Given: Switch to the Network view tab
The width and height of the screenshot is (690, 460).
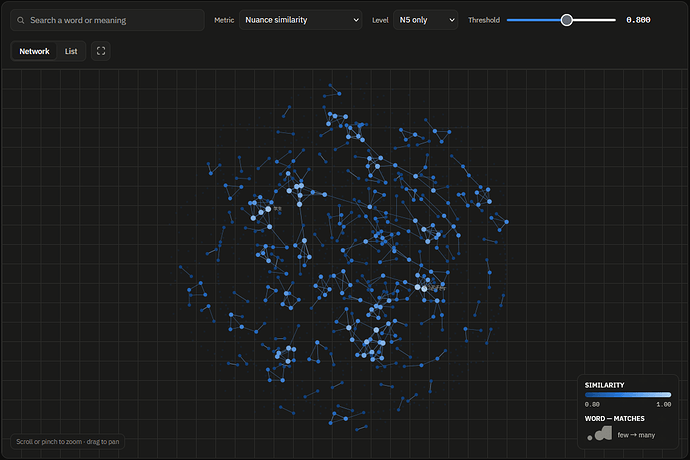Looking at the screenshot, I should pos(34,51).
